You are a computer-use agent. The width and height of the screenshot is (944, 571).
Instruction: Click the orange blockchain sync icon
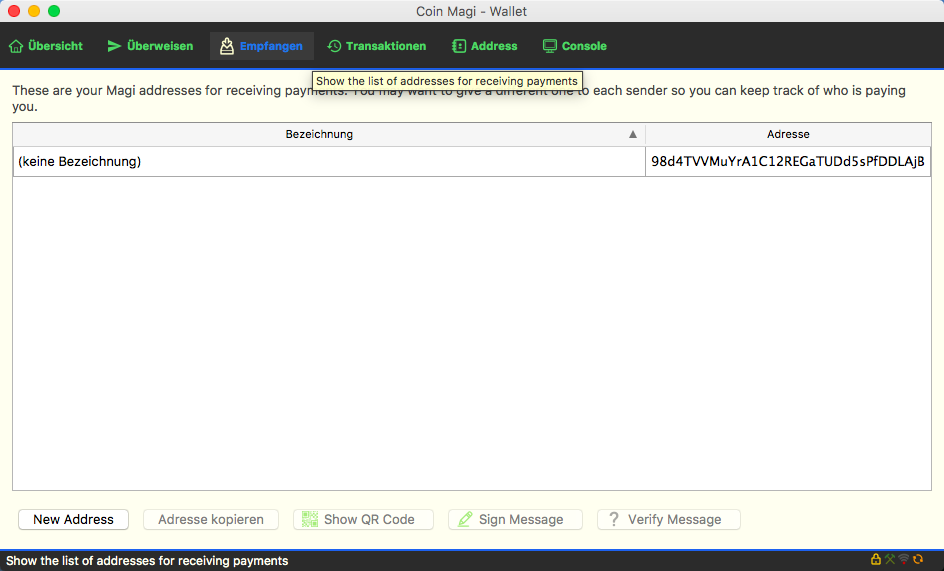pos(918,560)
